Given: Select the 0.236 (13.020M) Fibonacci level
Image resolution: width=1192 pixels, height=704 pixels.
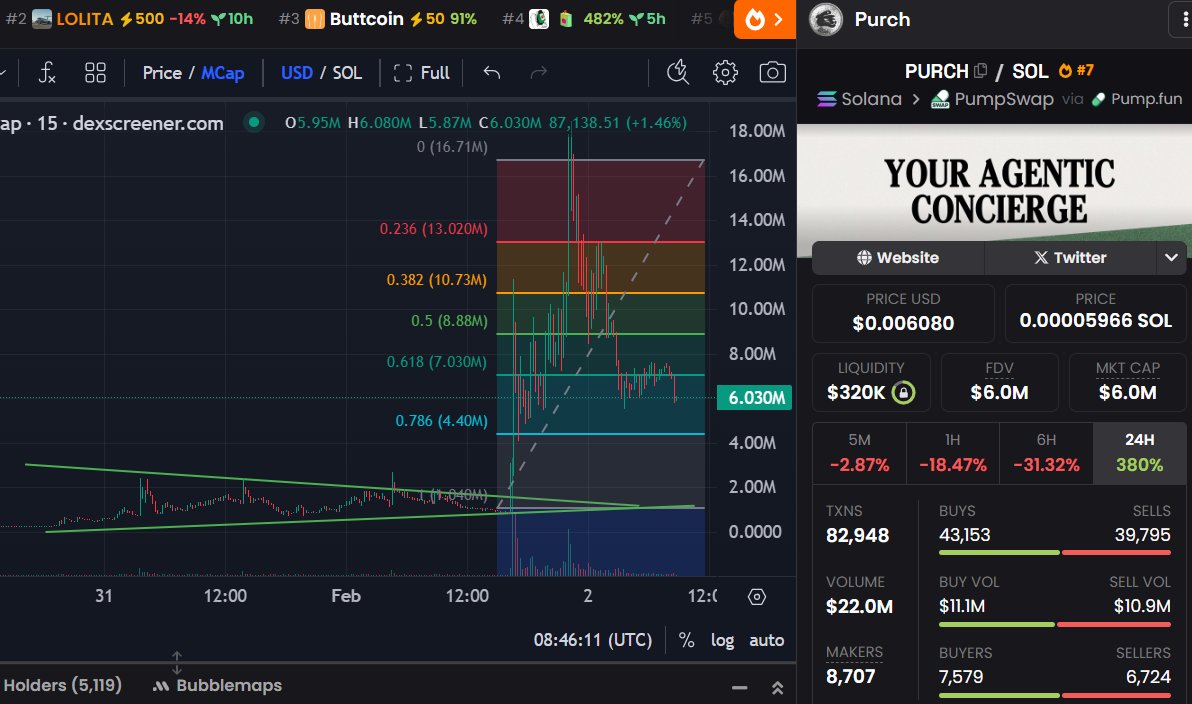Looking at the screenshot, I should [x=433, y=229].
